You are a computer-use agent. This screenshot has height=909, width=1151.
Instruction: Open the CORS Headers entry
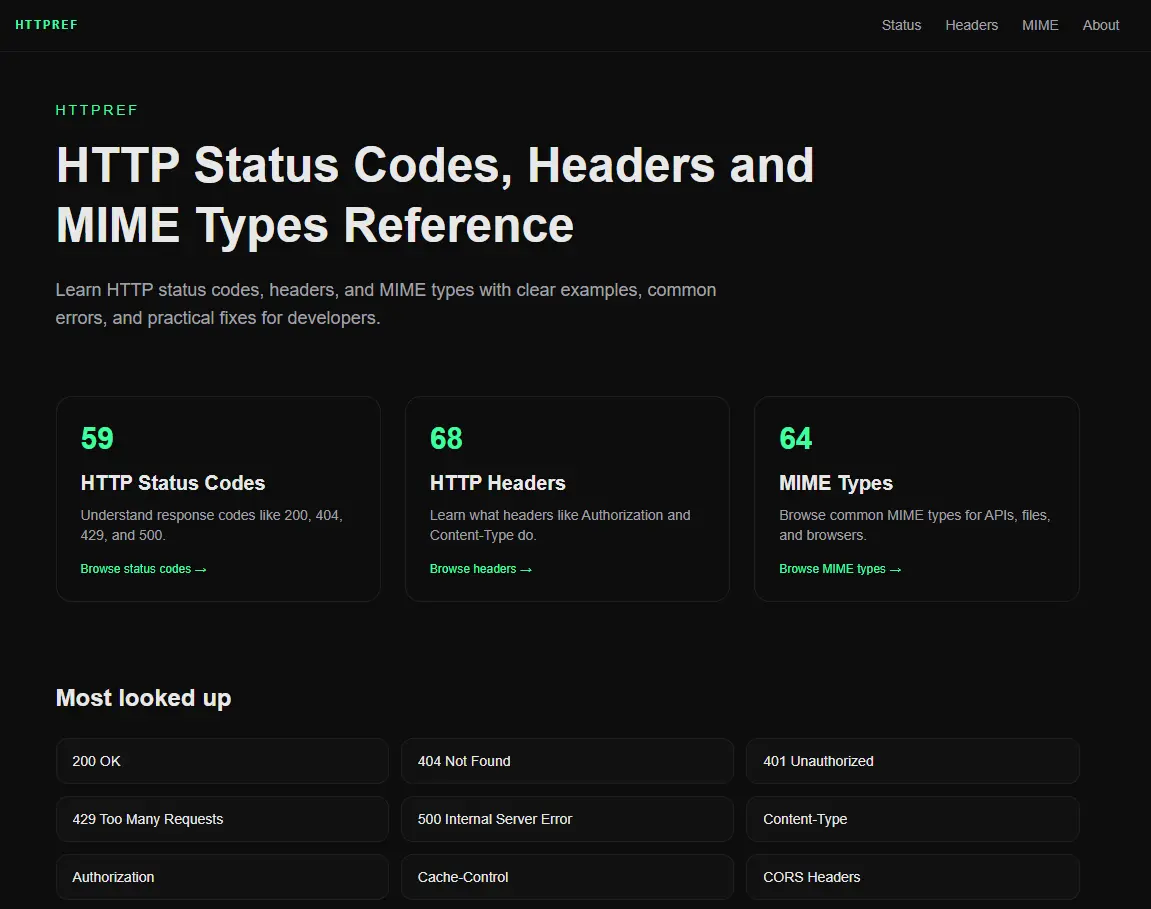(x=912, y=877)
